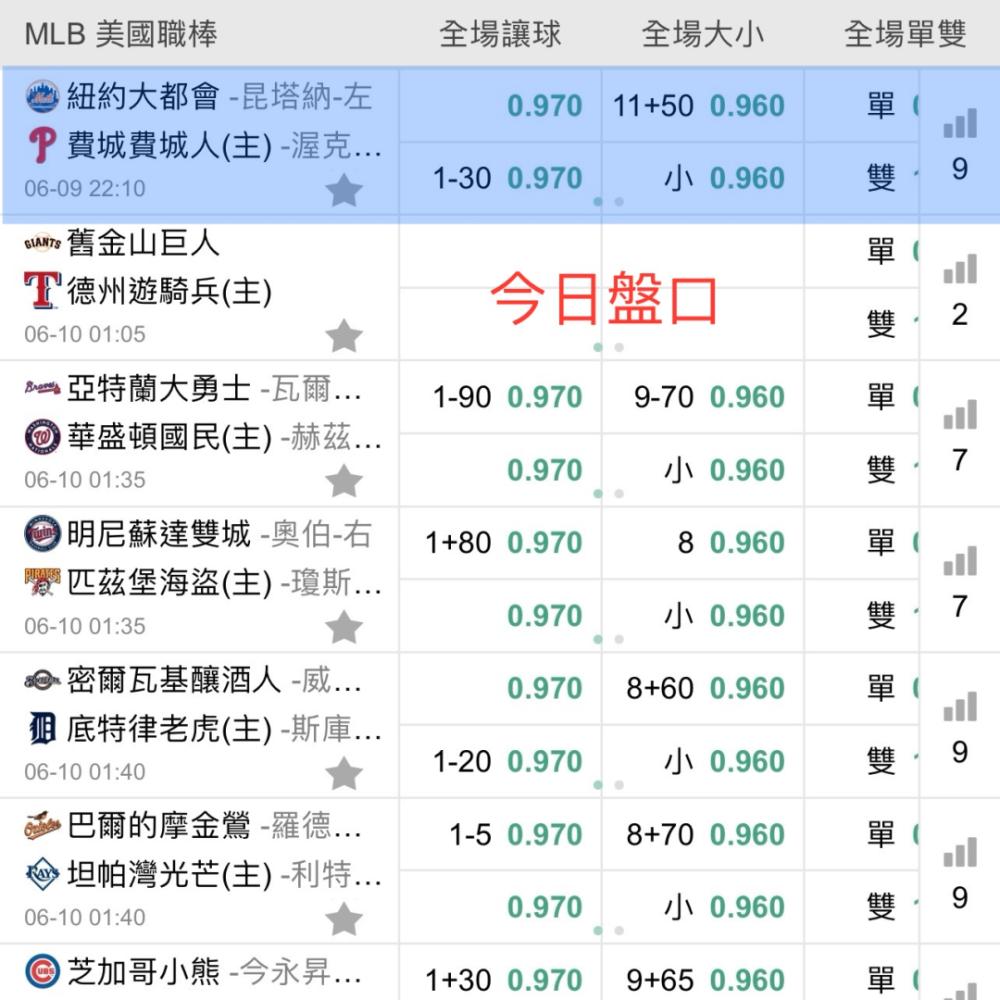This screenshot has width=1000, height=1000.
Task: Open stats bar icon for 明尼蘇達雙城 game
Action: point(960,561)
